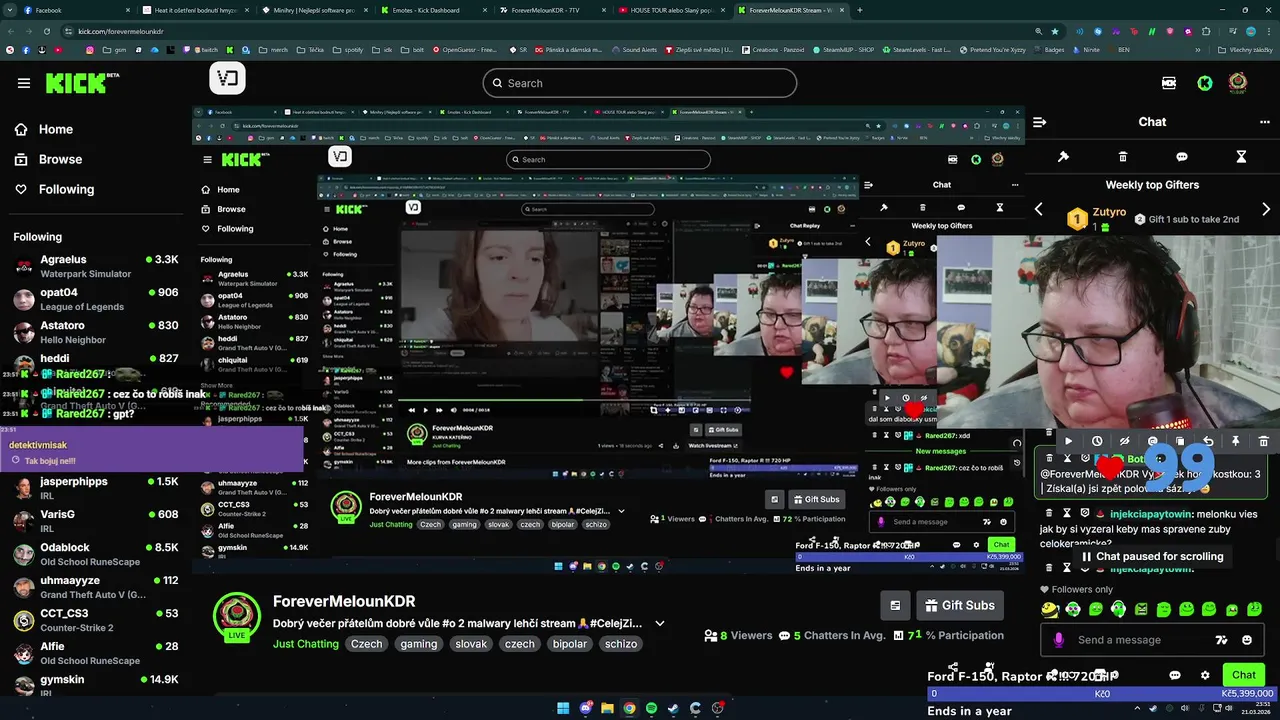Open the uhmaayyze channel in sidebar

click(x=95, y=587)
